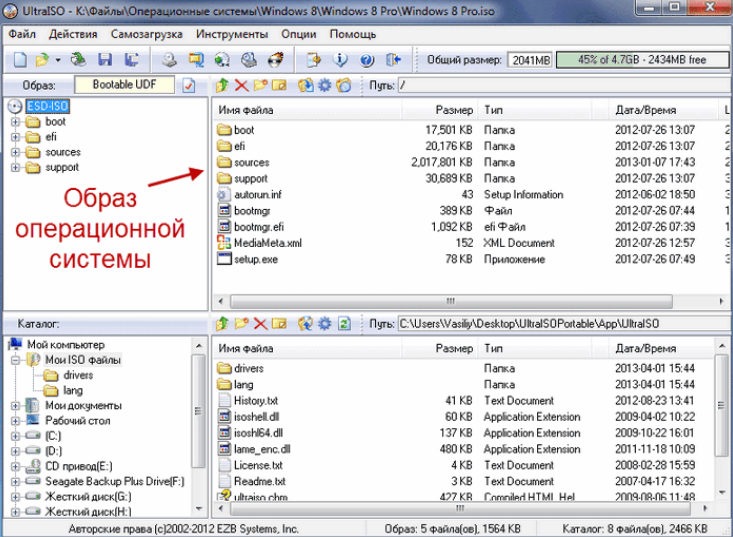
Task: Expand the support folder in image tree
Action: [15, 167]
